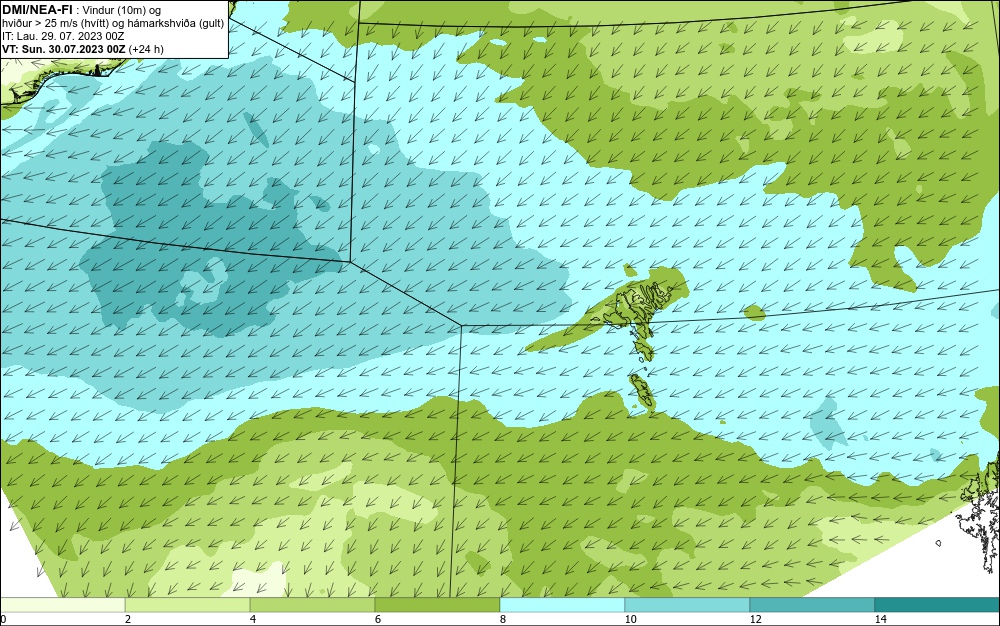Click the southernmost Faroe island (Suðuroy)
Image resolution: width=1000 pixels, height=626 pixels.
[x=643, y=391]
